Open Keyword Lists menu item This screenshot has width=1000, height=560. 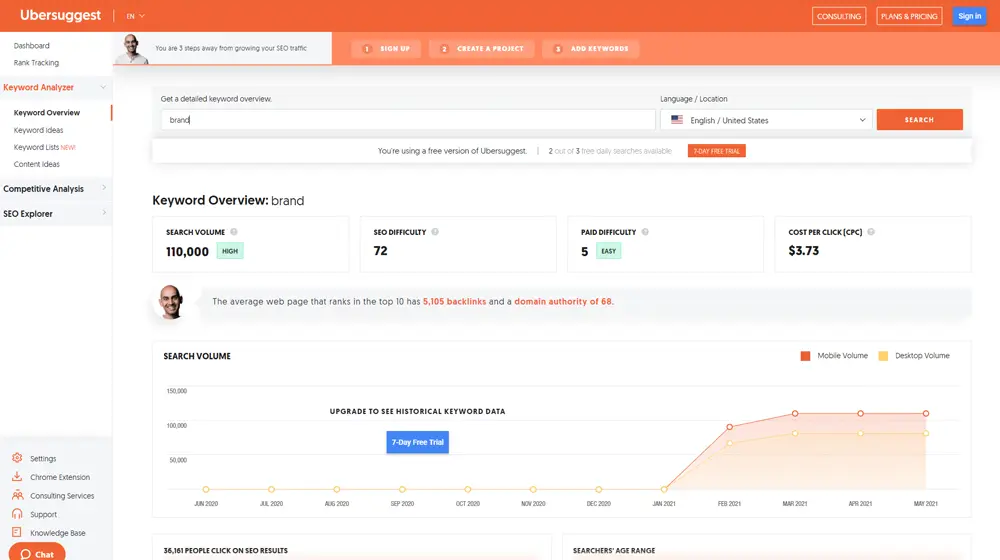[44, 147]
